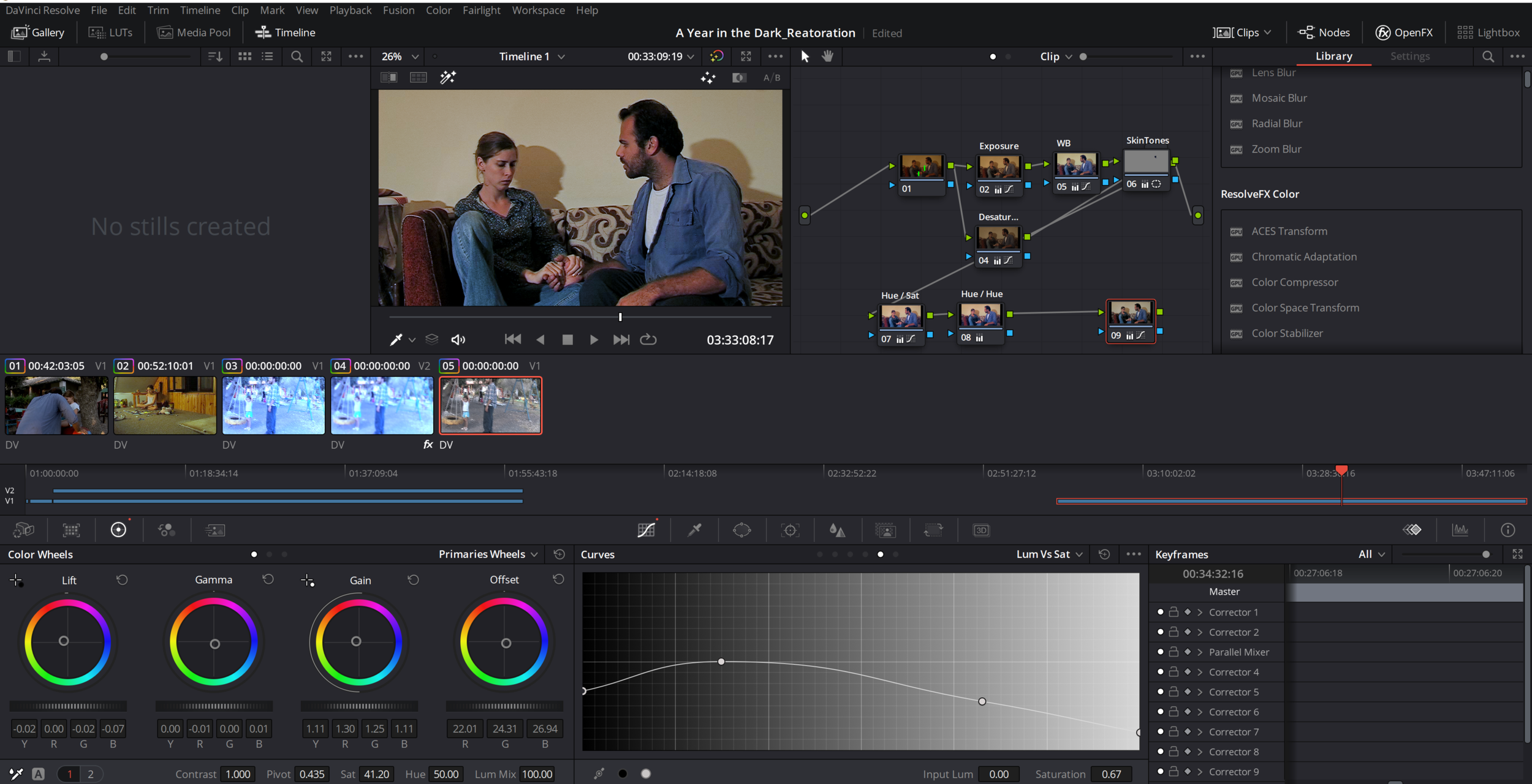The height and width of the screenshot is (784, 1532).
Task: Open the Color menu
Action: pyautogui.click(x=439, y=10)
